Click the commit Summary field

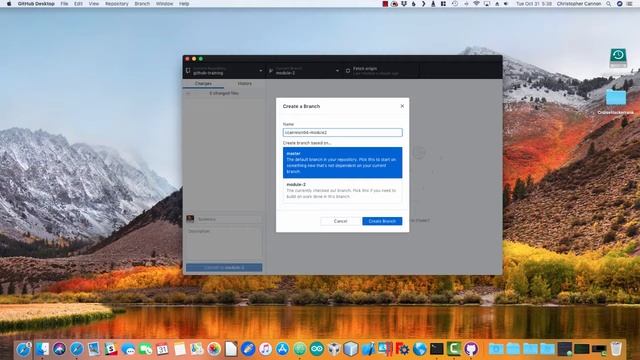[229, 219]
